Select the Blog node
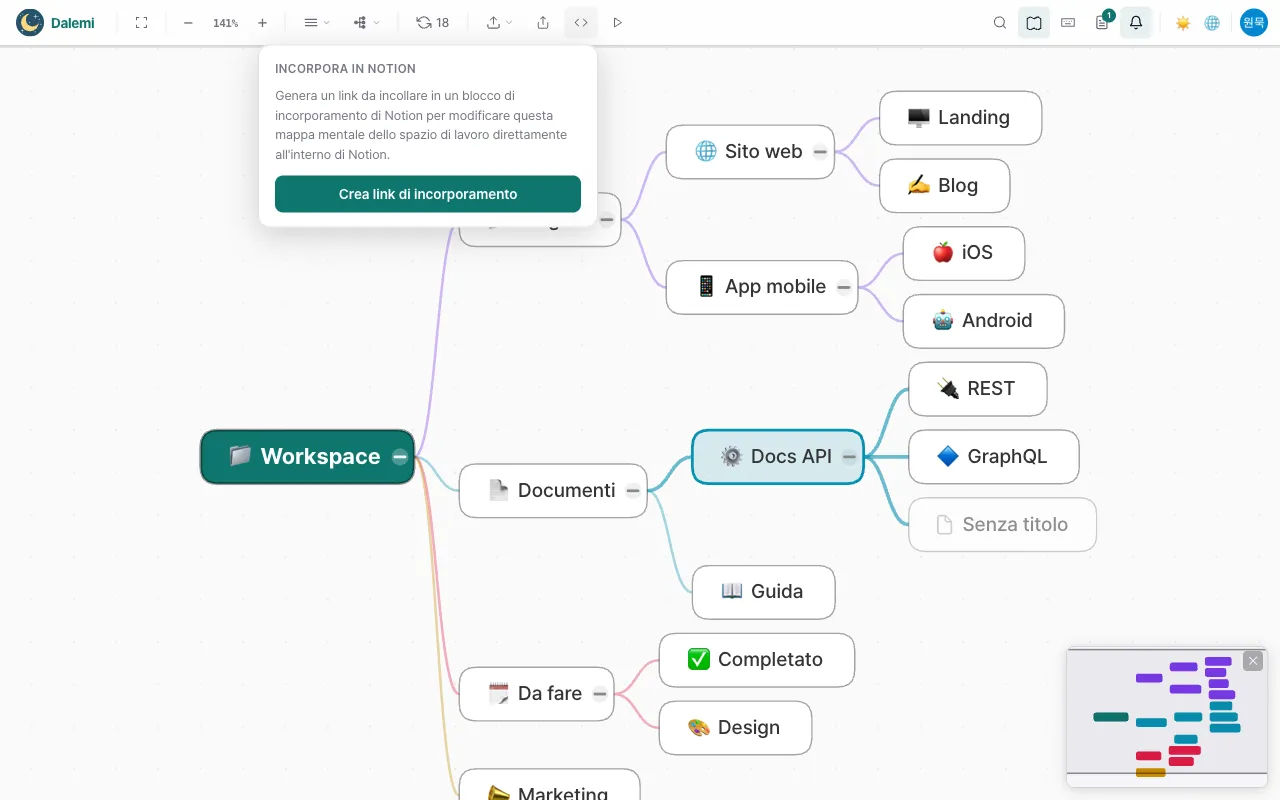Viewport: 1280px width, 800px height. tap(945, 186)
